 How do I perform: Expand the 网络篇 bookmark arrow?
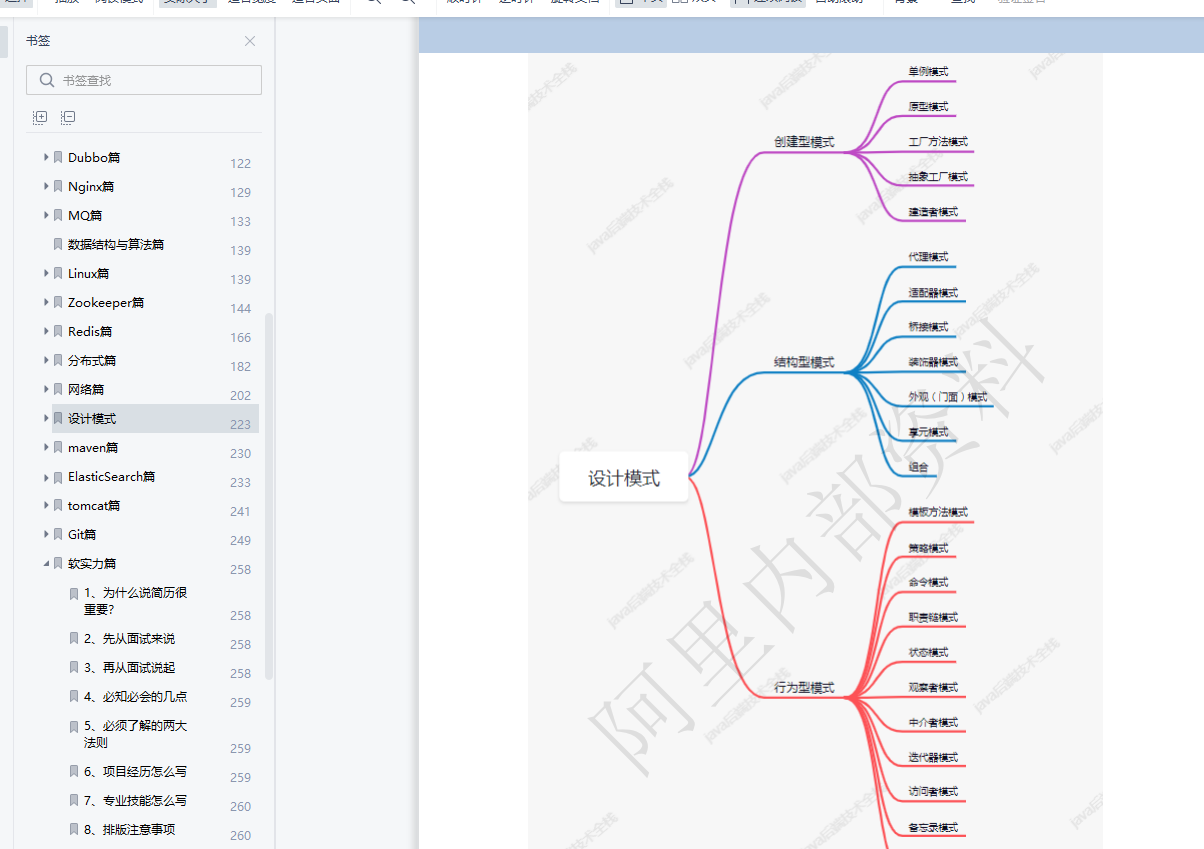click(x=46, y=389)
